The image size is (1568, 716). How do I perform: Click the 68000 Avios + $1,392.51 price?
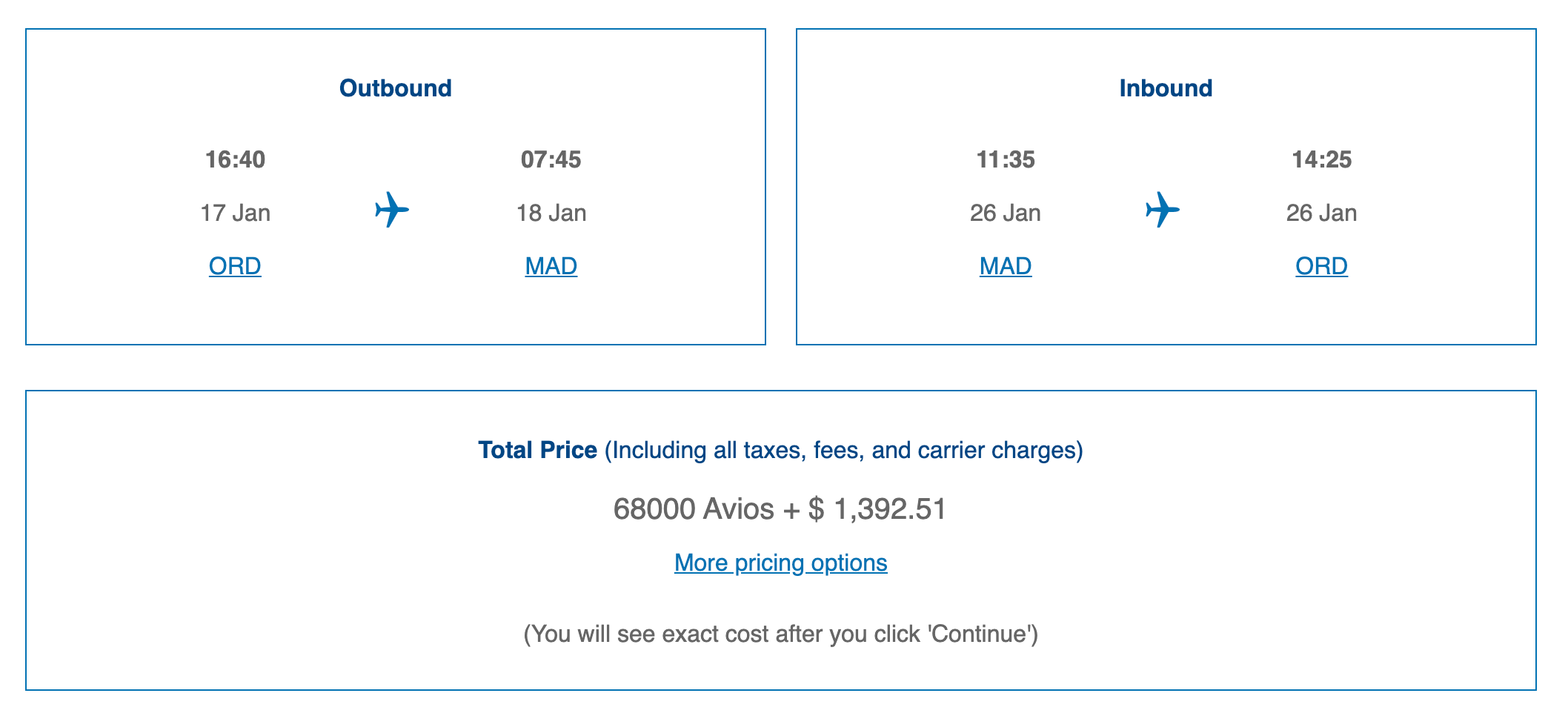point(780,509)
